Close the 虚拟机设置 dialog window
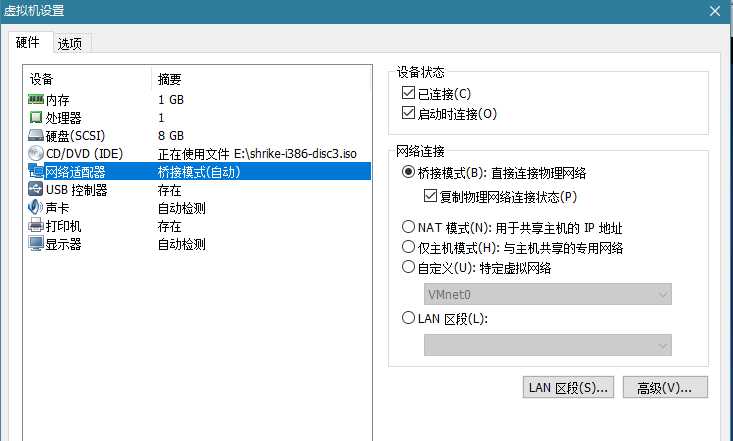The height and width of the screenshot is (441, 733). click(x=715, y=11)
